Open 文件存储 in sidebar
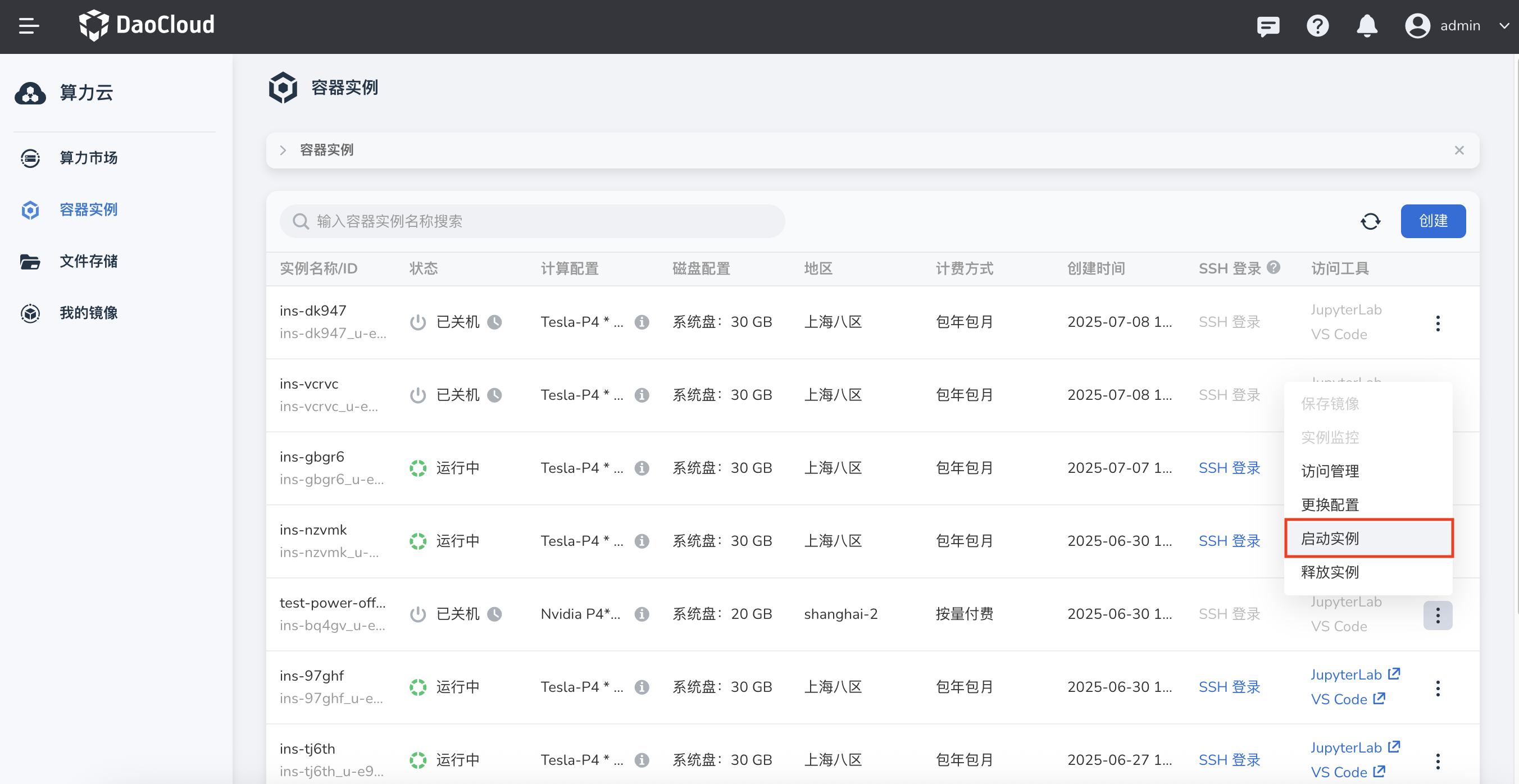The width and height of the screenshot is (1519, 784). 88,261
